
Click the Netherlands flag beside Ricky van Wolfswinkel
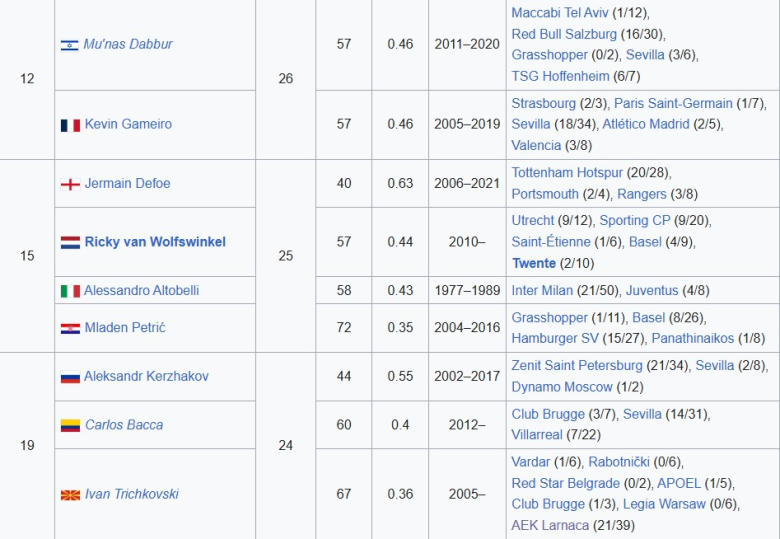[70, 243]
